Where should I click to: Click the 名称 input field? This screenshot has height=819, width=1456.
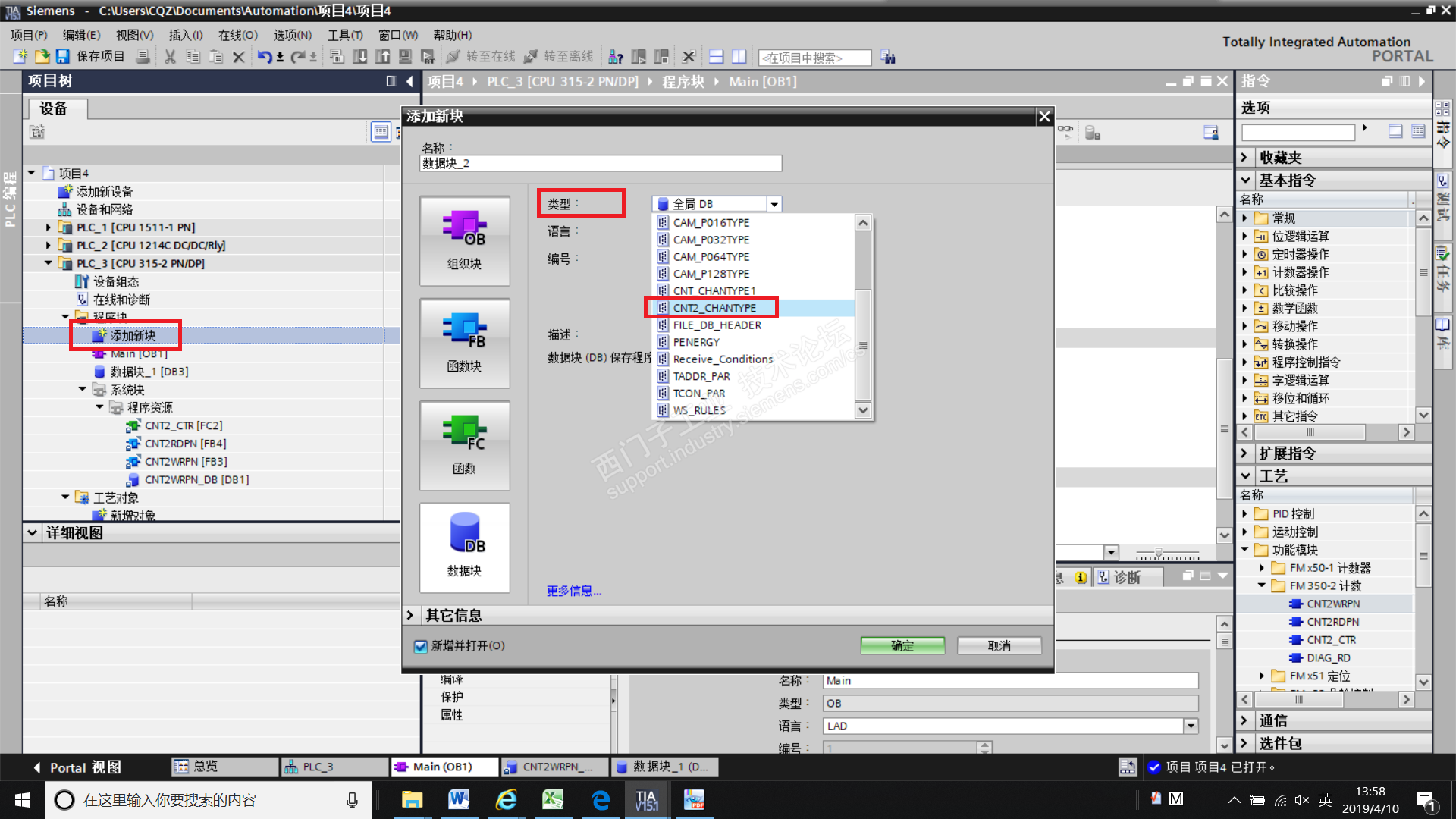tap(601, 163)
